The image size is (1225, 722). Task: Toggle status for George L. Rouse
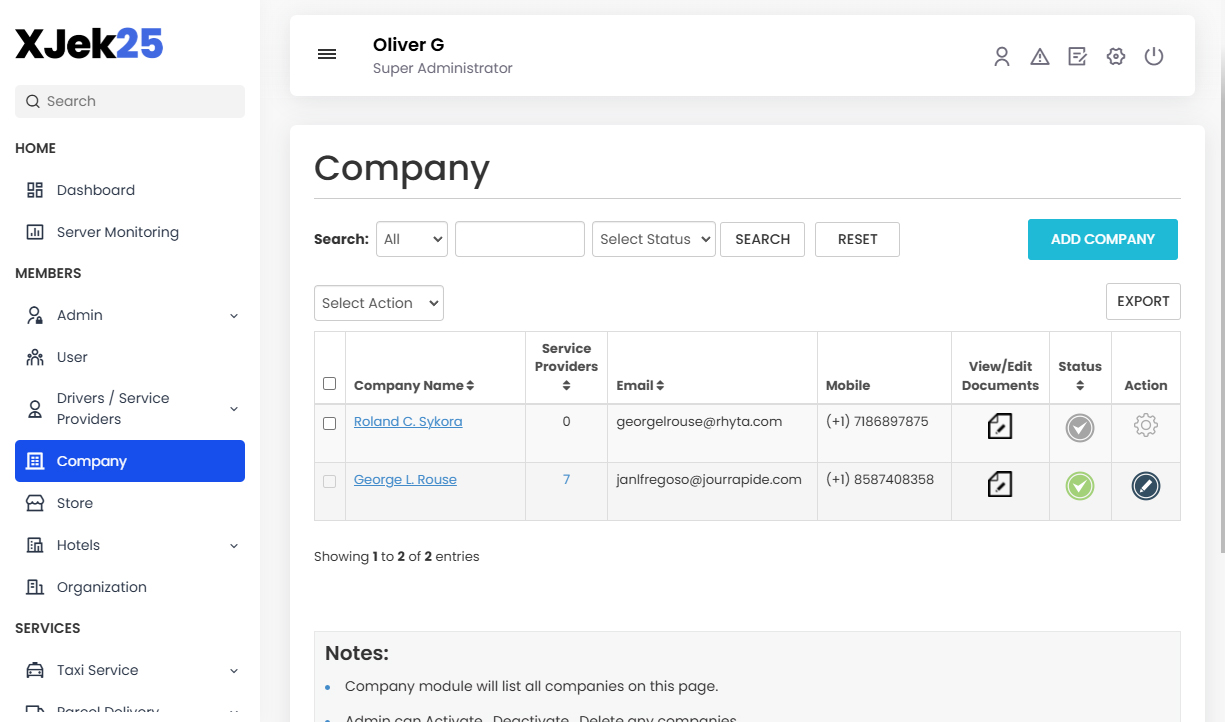pos(1079,487)
